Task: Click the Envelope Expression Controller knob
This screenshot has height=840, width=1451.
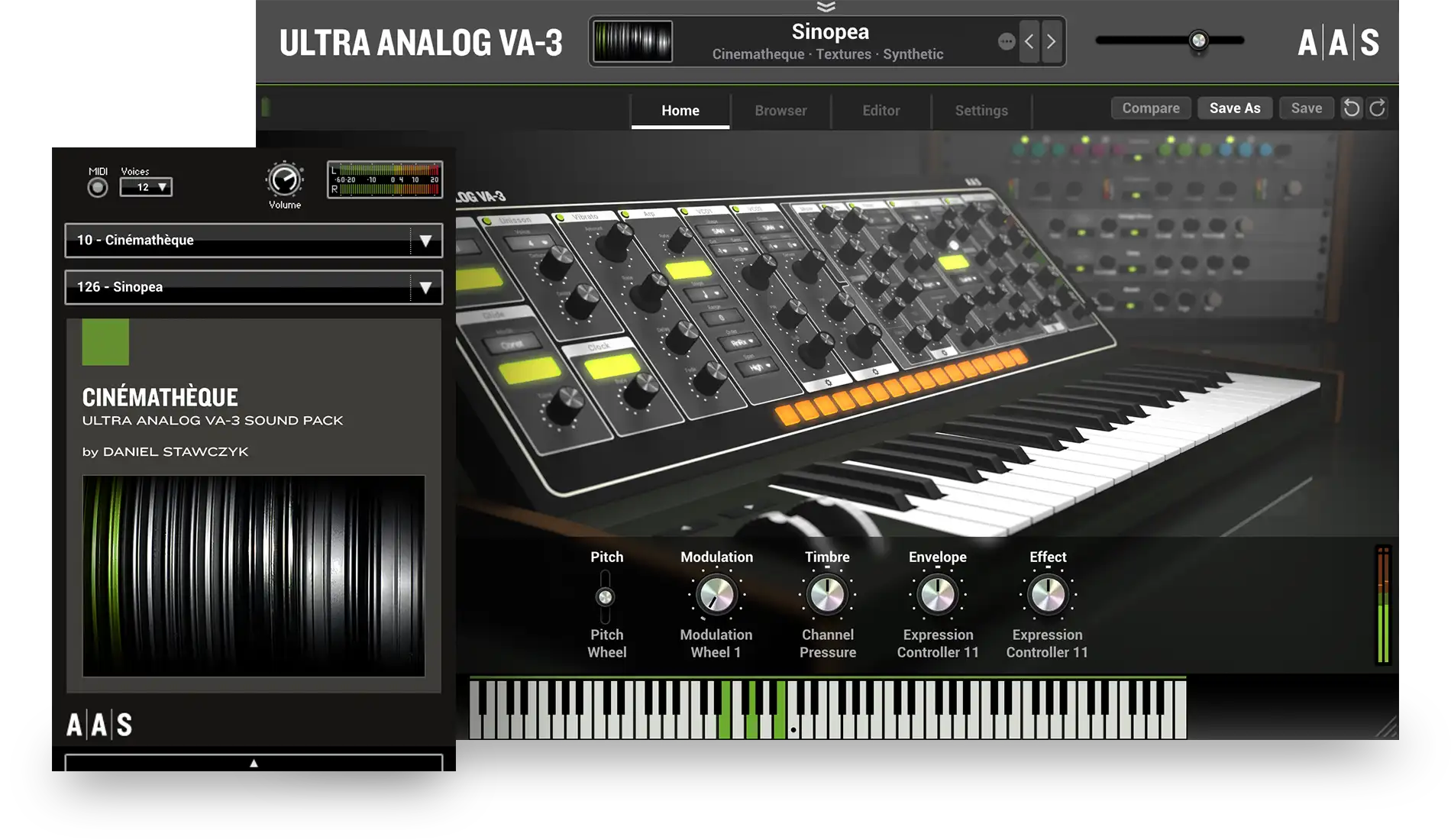Action: tap(937, 595)
